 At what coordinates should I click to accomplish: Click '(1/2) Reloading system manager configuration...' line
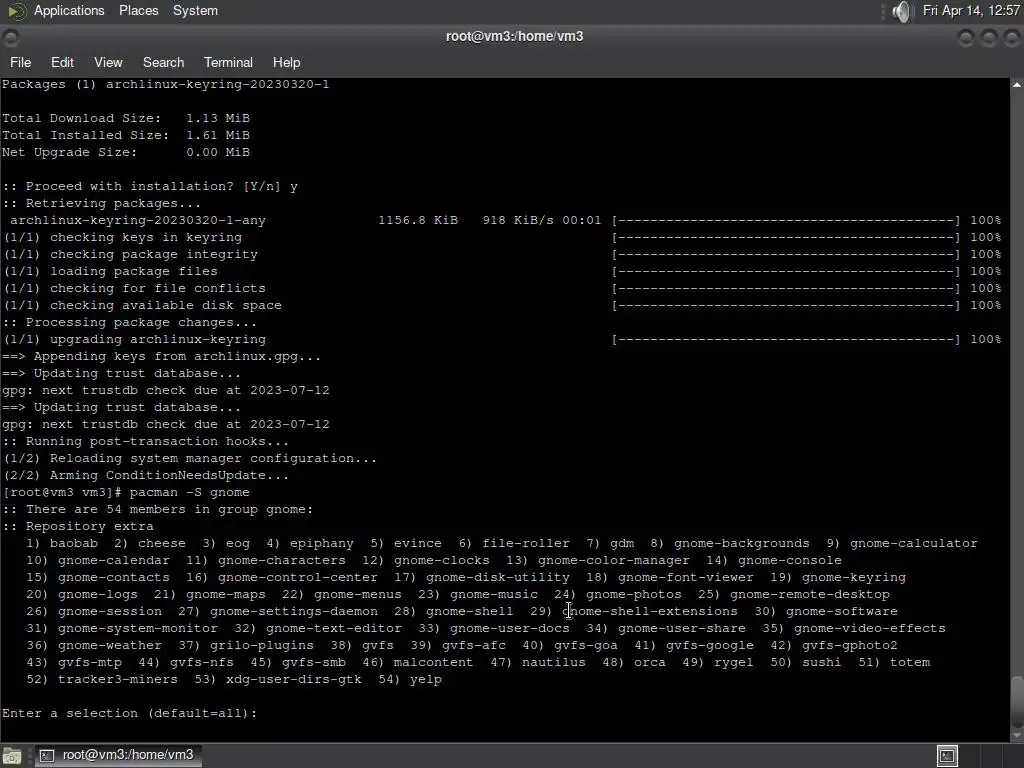189,458
